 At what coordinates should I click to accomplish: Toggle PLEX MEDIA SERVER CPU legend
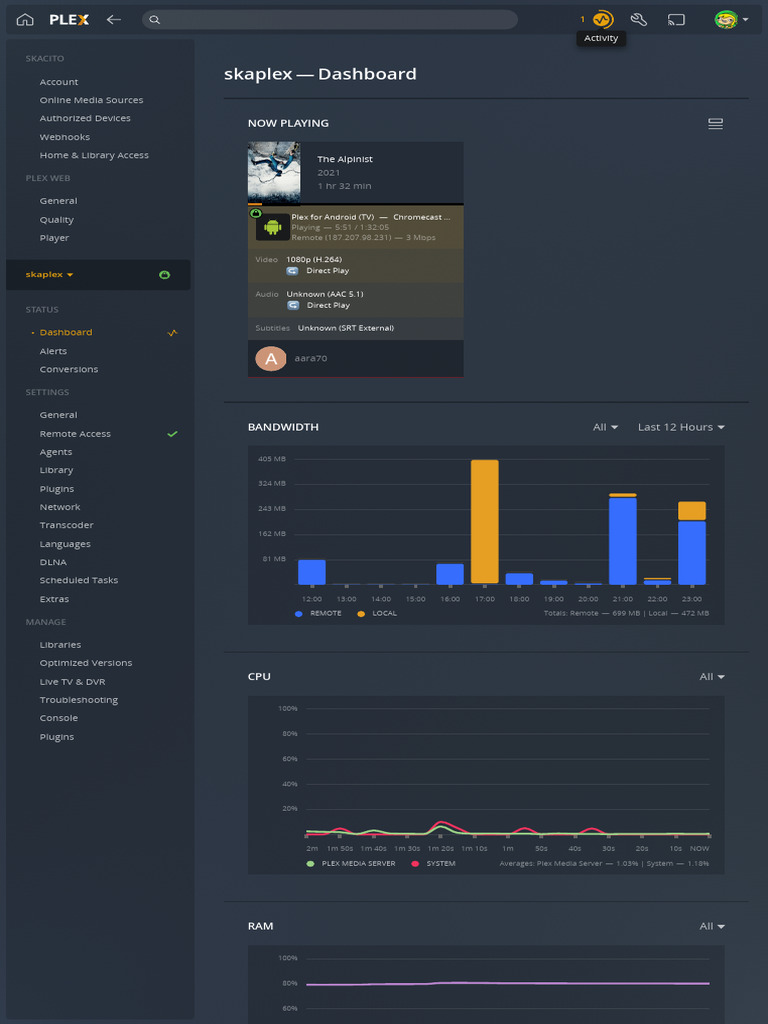351,863
